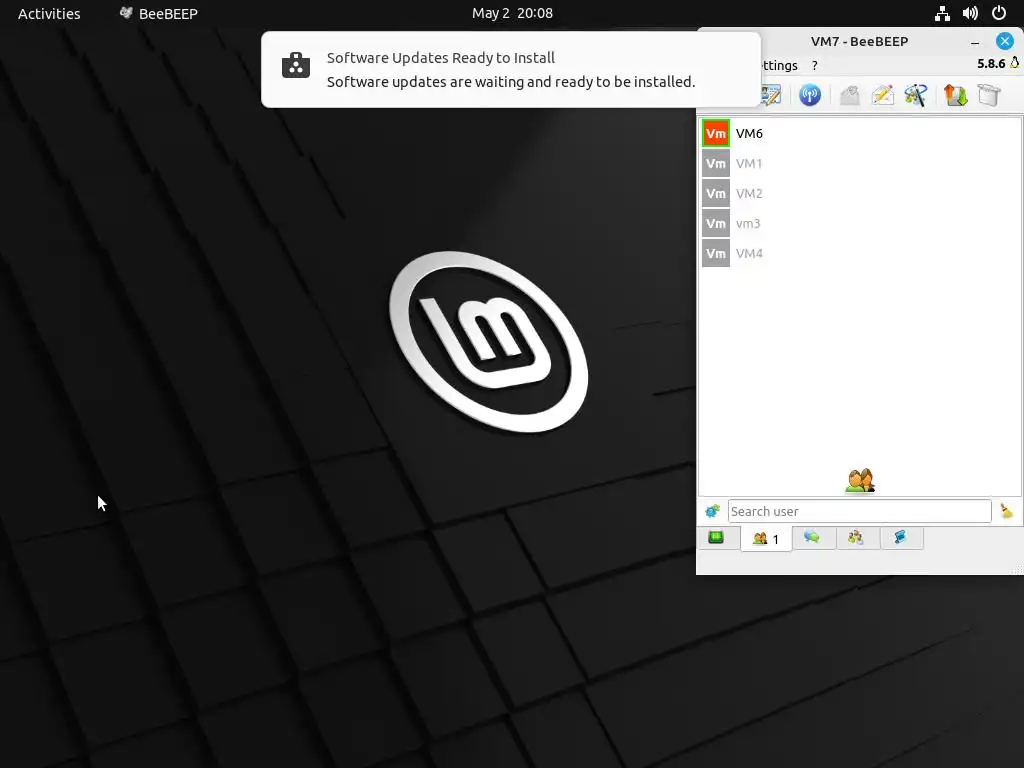
Task: Switch to the blue network computers tab
Action: pos(901,537)
